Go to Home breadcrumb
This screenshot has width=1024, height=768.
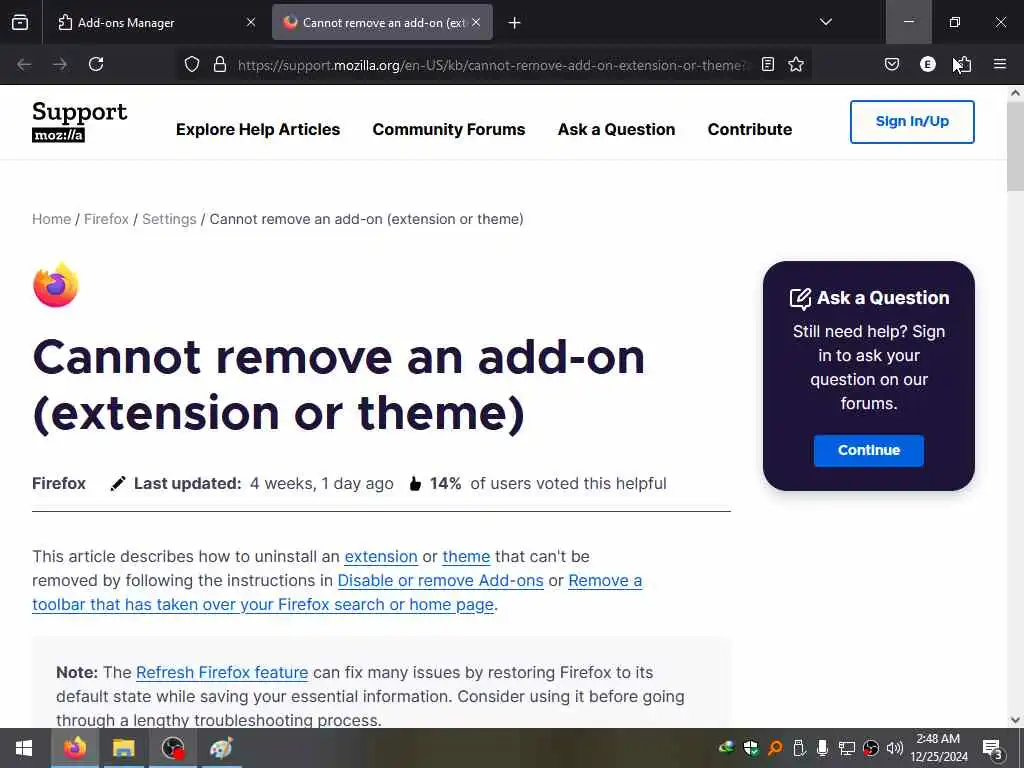52,219
